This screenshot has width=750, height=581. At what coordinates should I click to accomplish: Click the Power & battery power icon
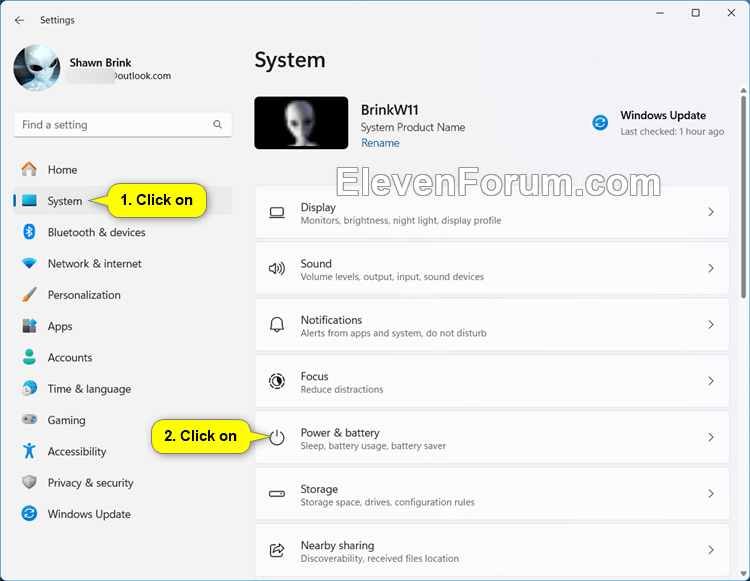pos(276,437)
